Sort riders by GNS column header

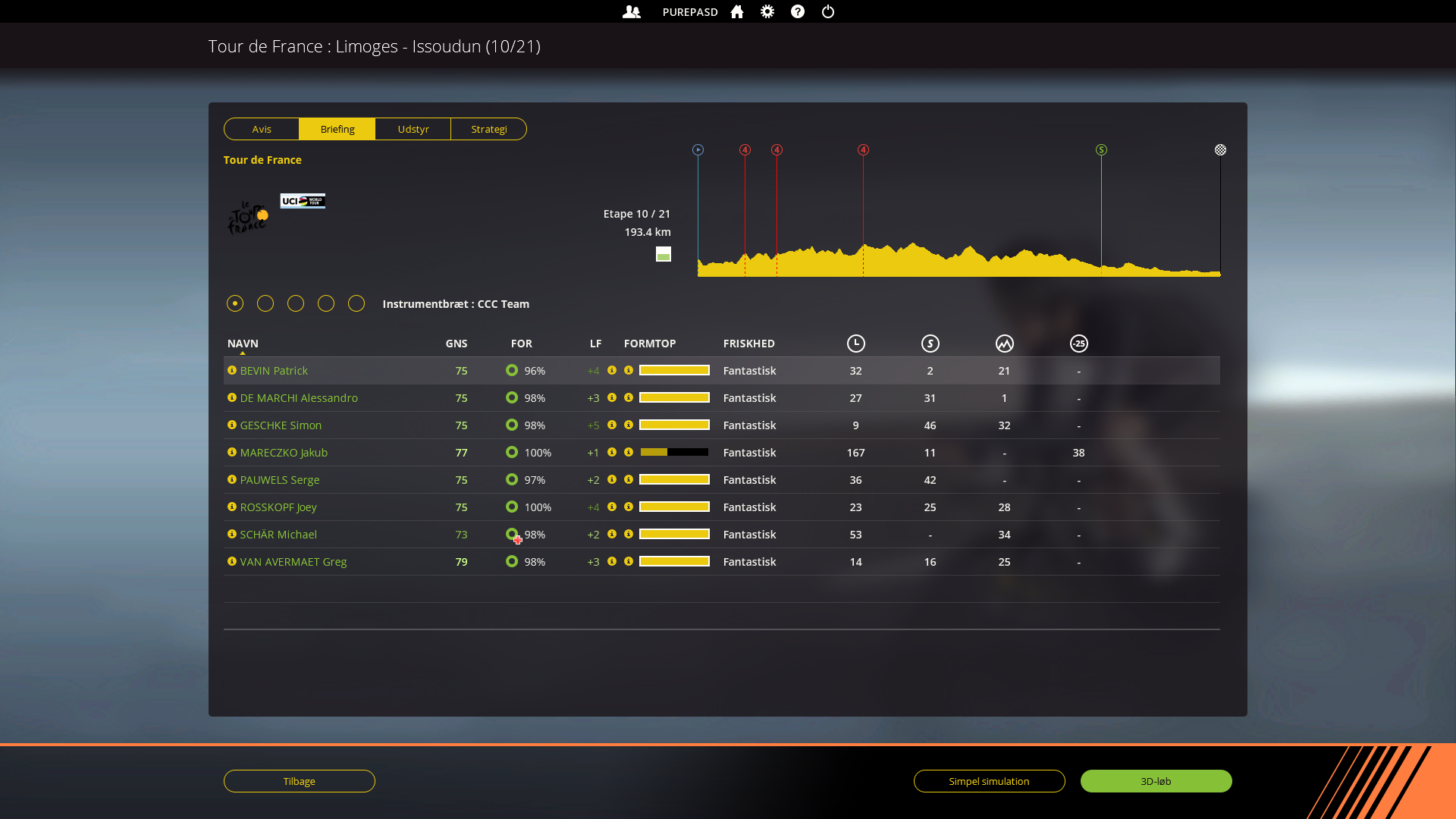tap(456, 344)
